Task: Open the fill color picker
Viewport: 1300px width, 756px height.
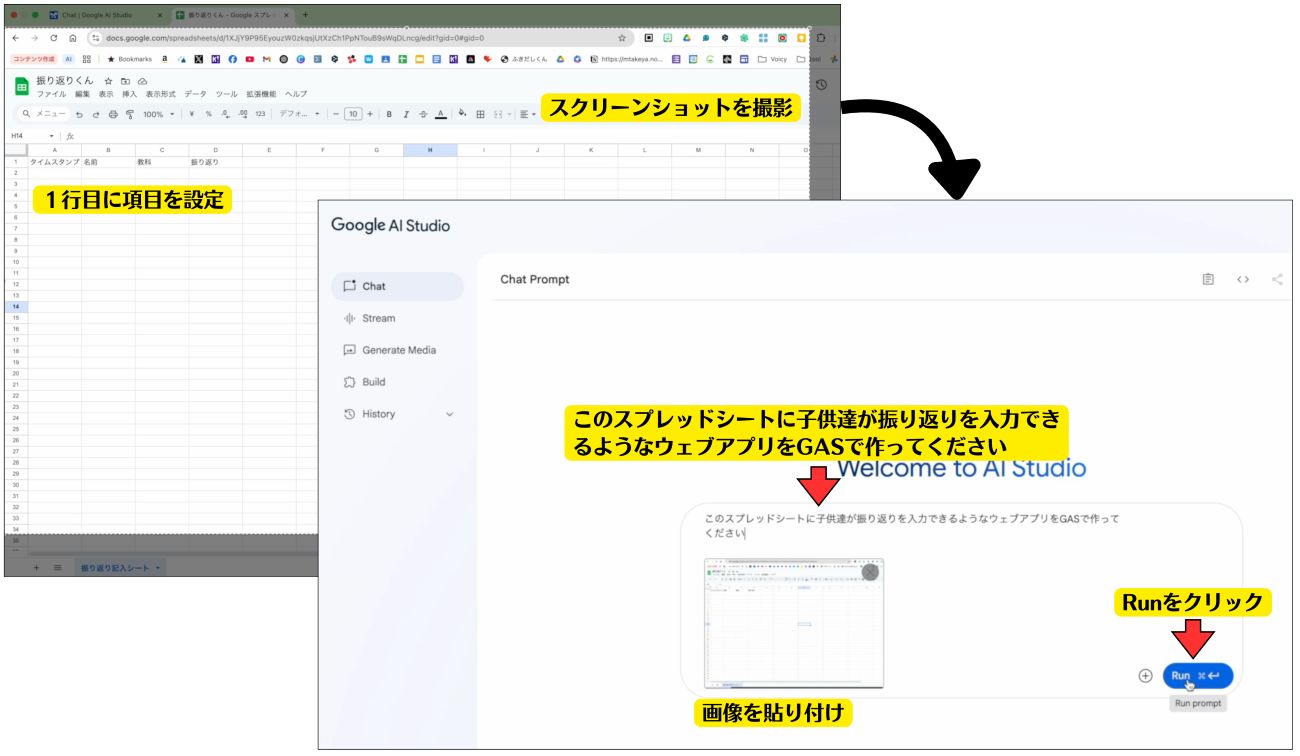Action: click(x=462, y=114)
